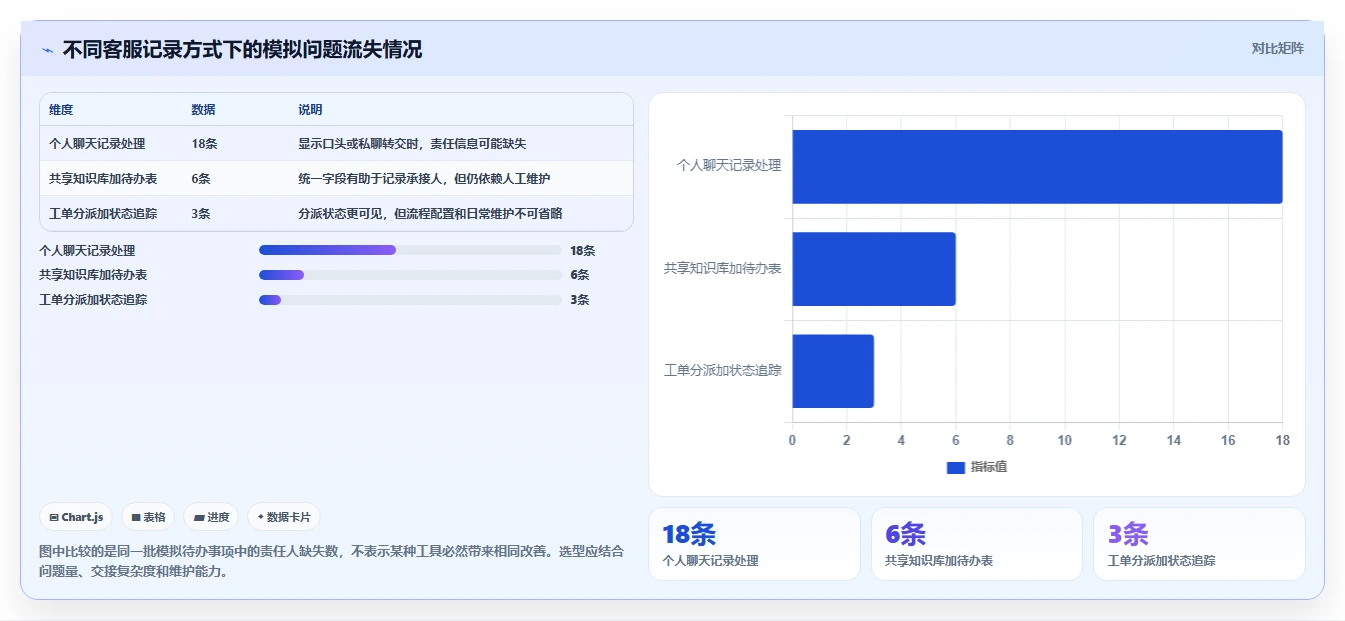
Task: Click the 3条 table cell
Action: pos(201,213)
